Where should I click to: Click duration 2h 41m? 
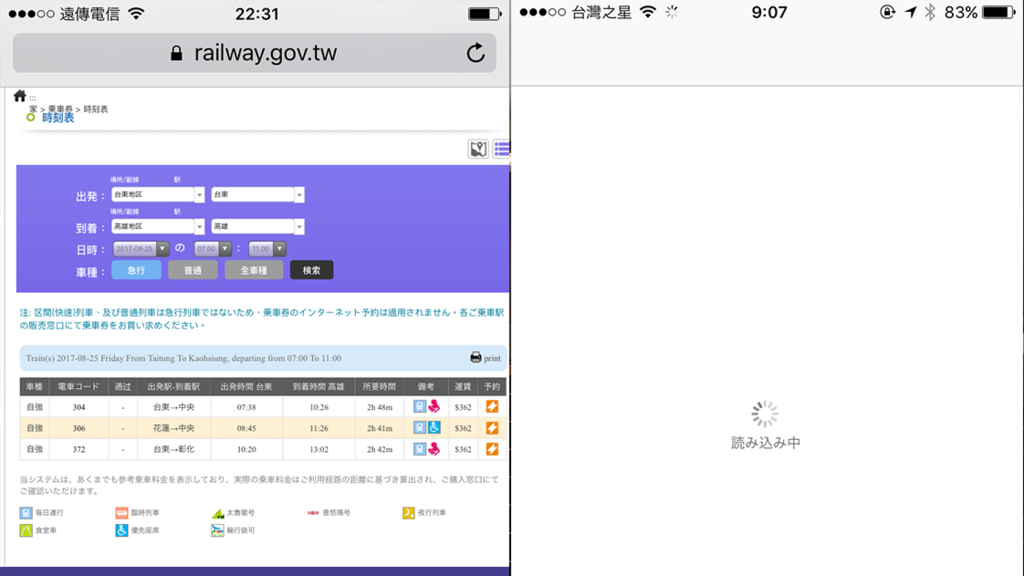pyautogui.click(x=379, y=428)
